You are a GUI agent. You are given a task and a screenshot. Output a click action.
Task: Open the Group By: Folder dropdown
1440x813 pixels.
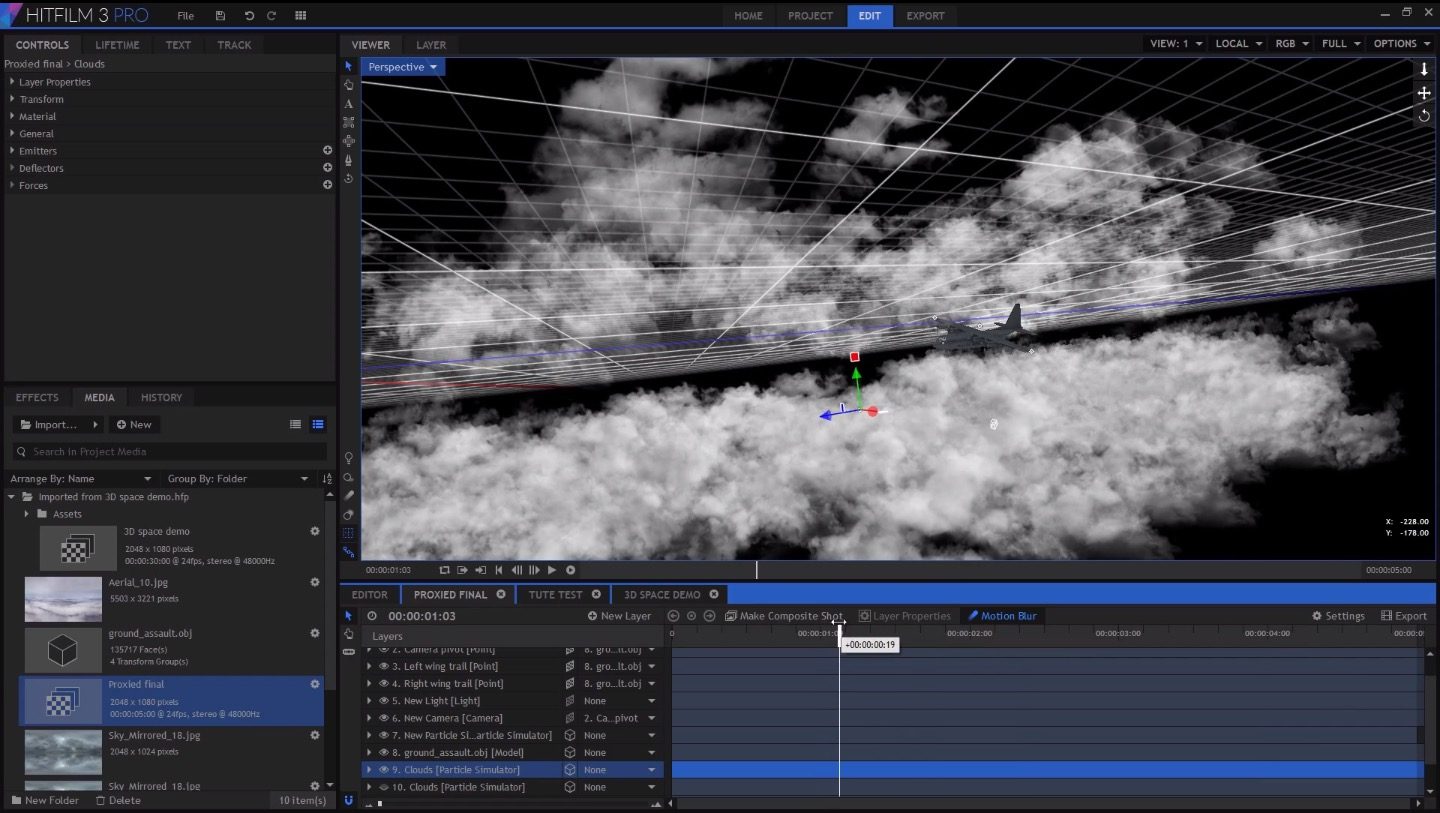tap(238, 479)
